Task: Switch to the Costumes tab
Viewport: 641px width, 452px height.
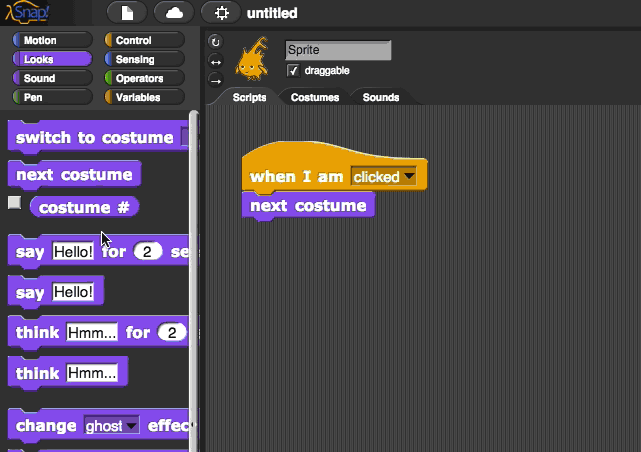Action: pos(314,97)
